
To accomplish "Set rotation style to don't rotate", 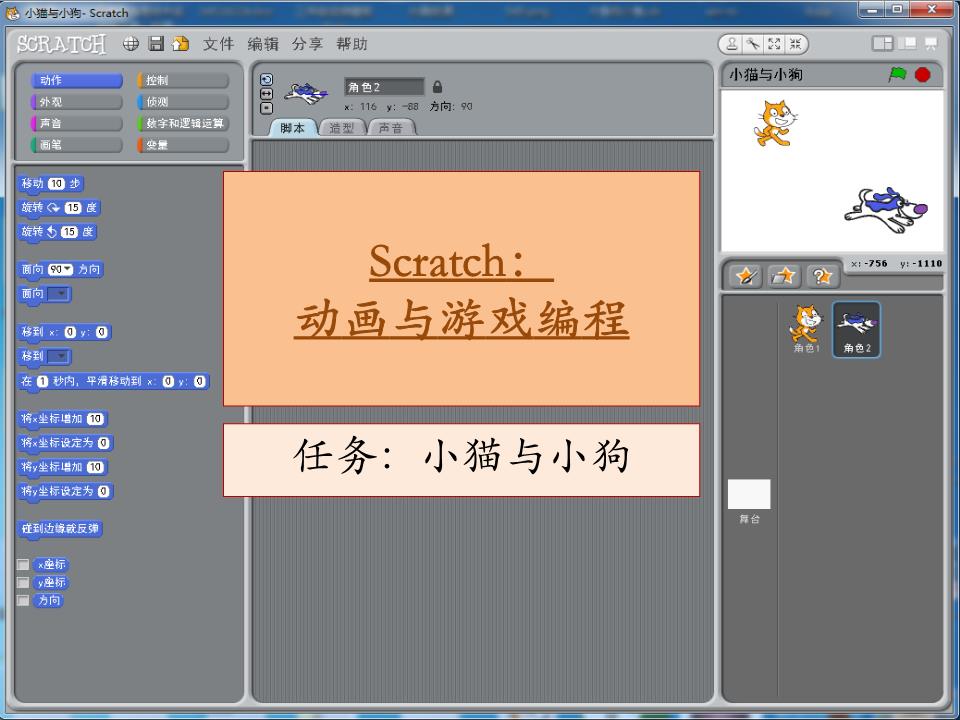I will [x=266, y=108].
